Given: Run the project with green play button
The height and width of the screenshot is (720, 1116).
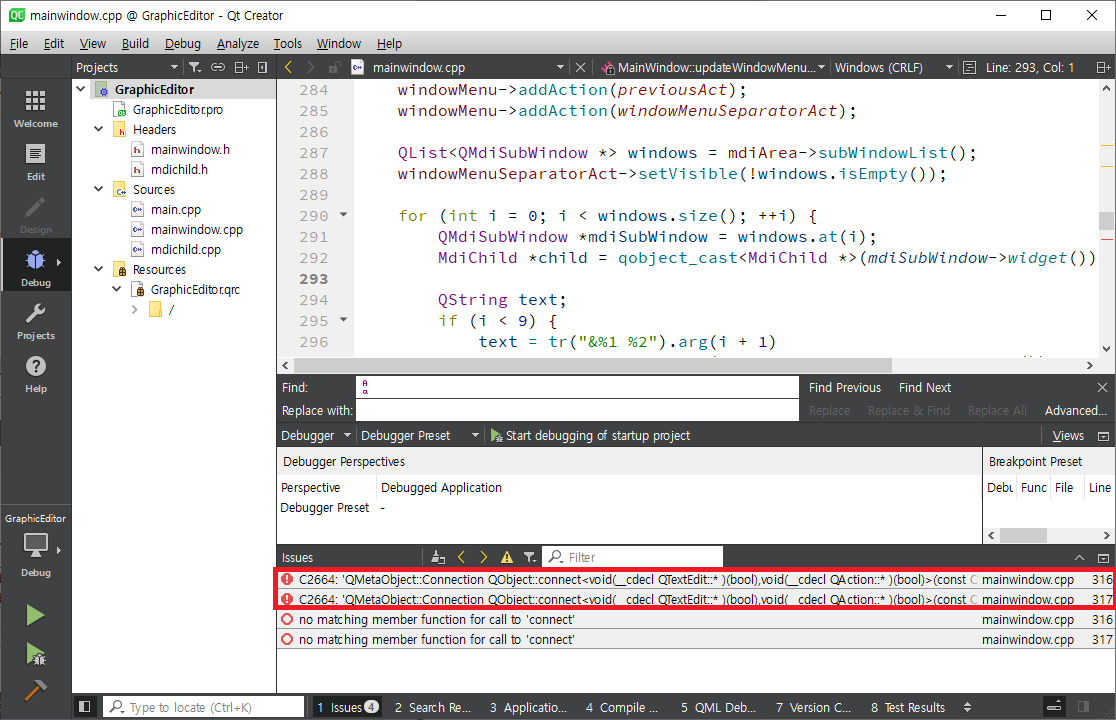Looking at the screenshot, I should 35,615.
